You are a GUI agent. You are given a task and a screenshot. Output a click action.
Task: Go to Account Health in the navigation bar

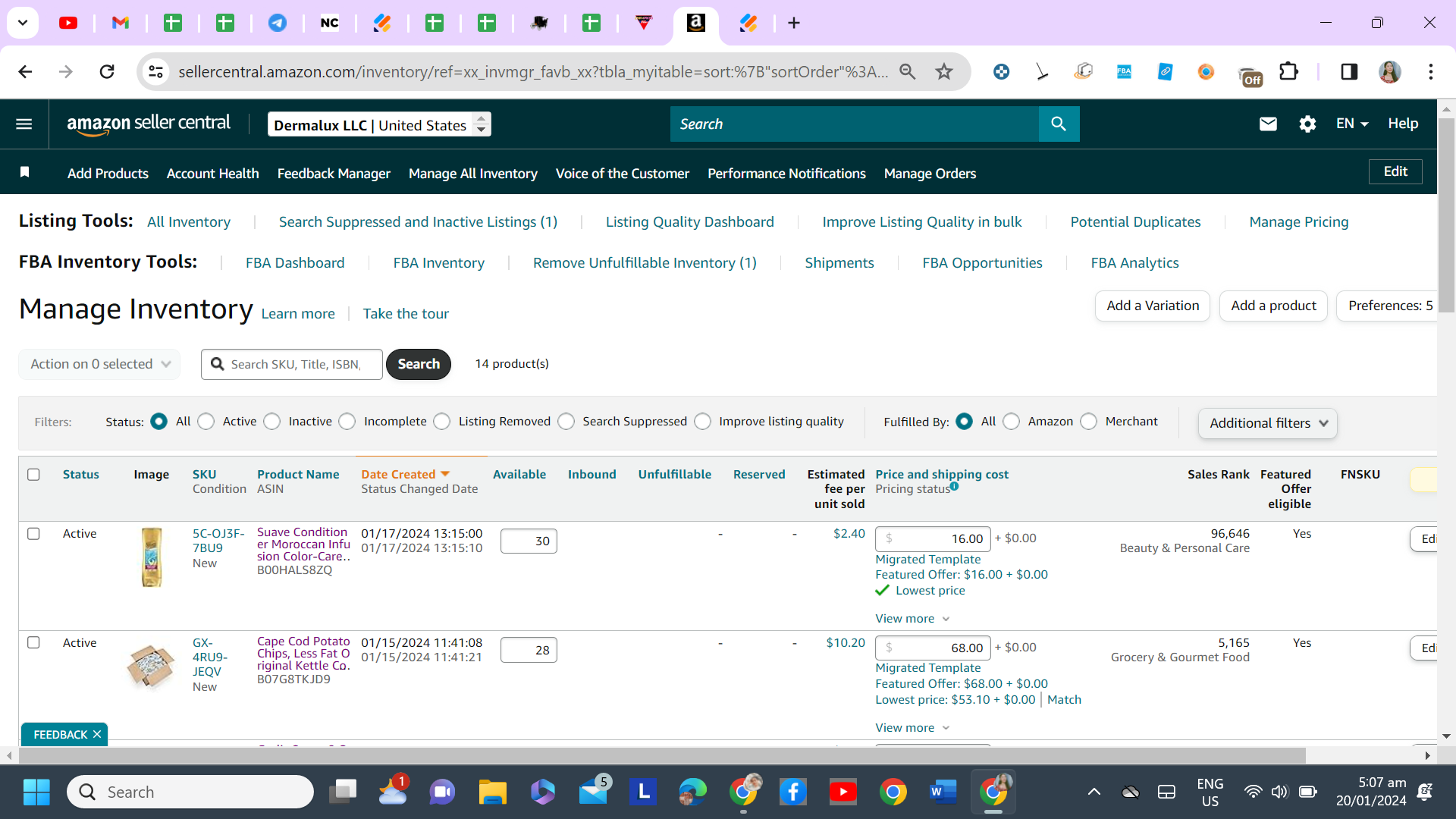[212, 174]
